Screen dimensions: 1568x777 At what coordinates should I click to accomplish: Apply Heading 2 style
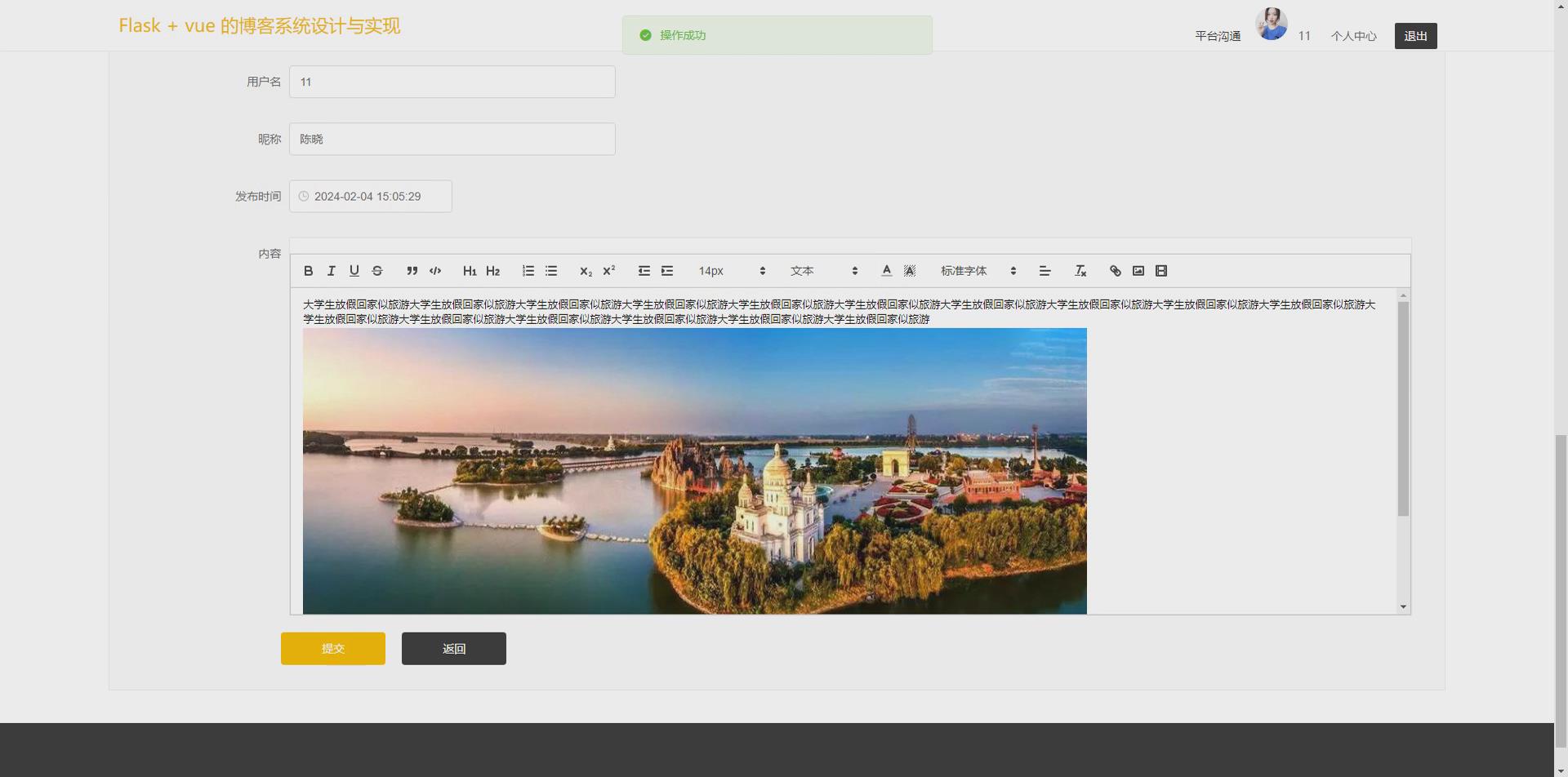tap(493, 271)
